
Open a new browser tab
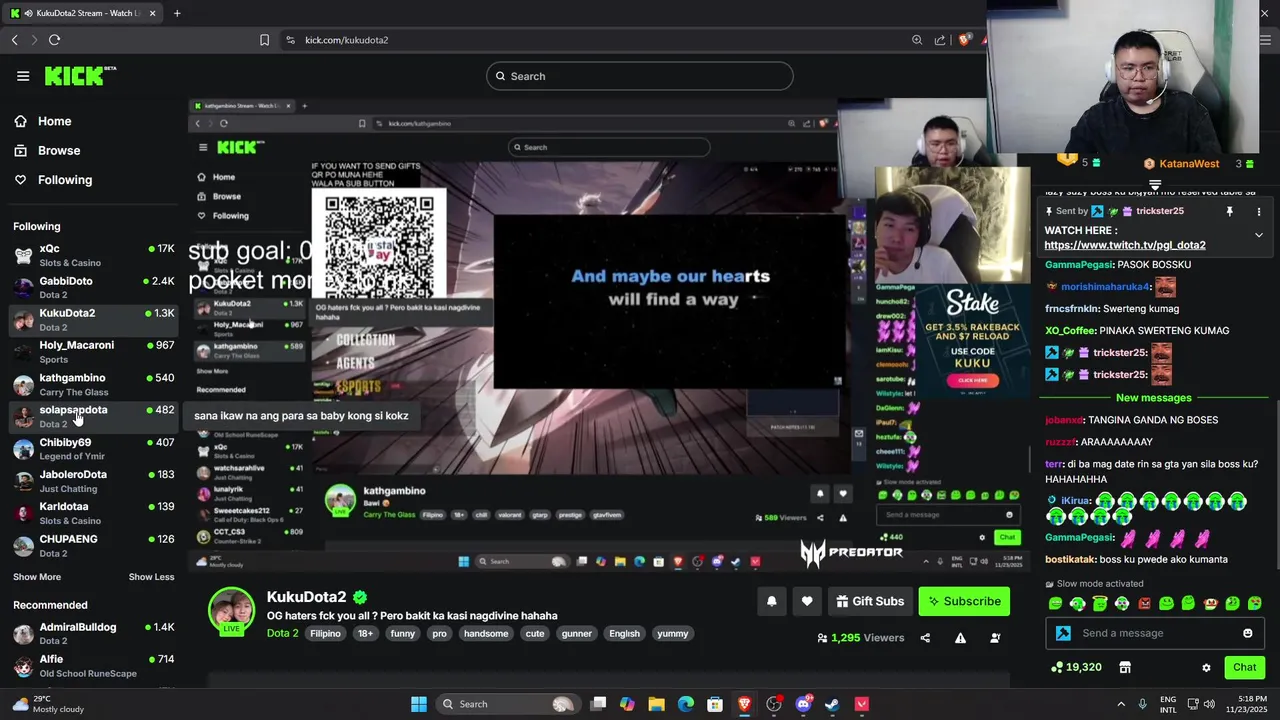(177, 13)
